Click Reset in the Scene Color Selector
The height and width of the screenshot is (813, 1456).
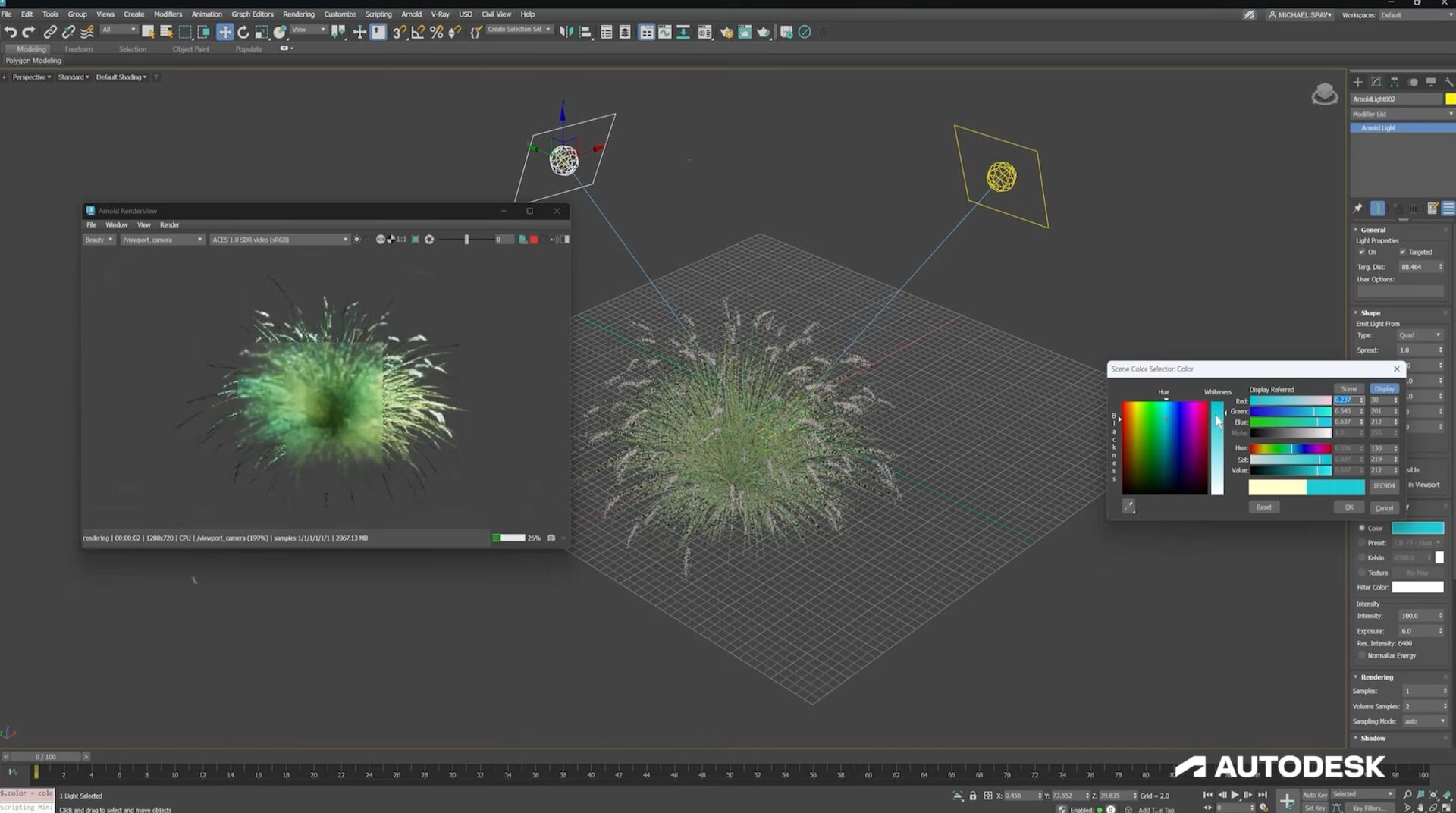click(x=1263, y=507)
